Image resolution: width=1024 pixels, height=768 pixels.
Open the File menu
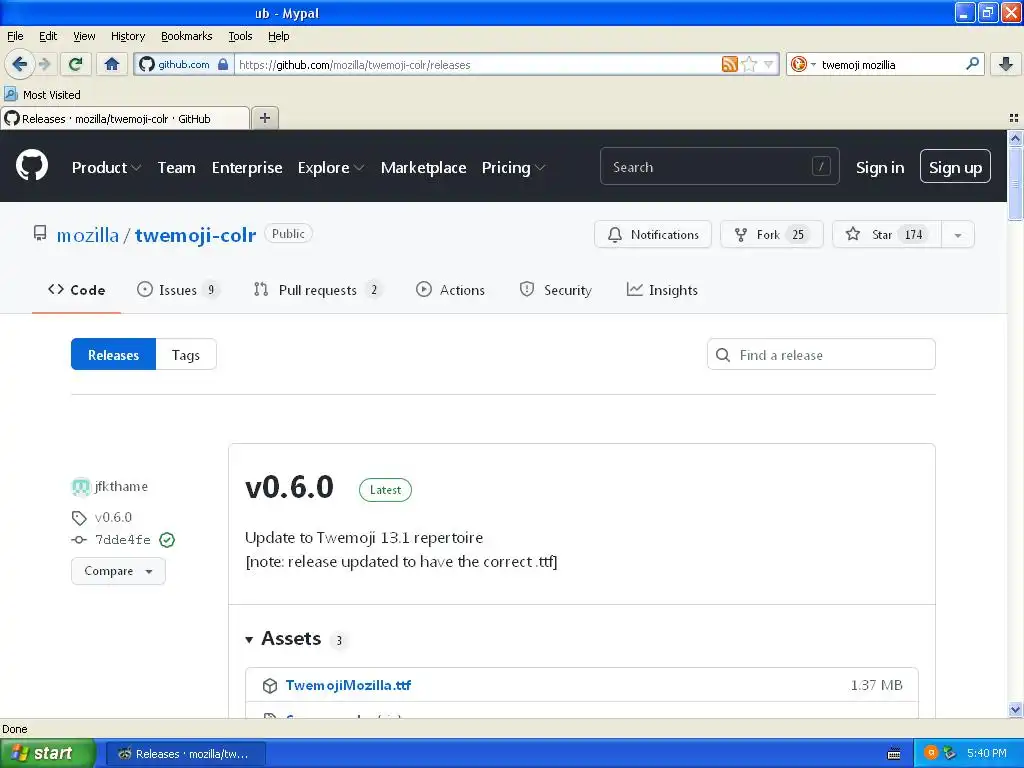(15, 36)
